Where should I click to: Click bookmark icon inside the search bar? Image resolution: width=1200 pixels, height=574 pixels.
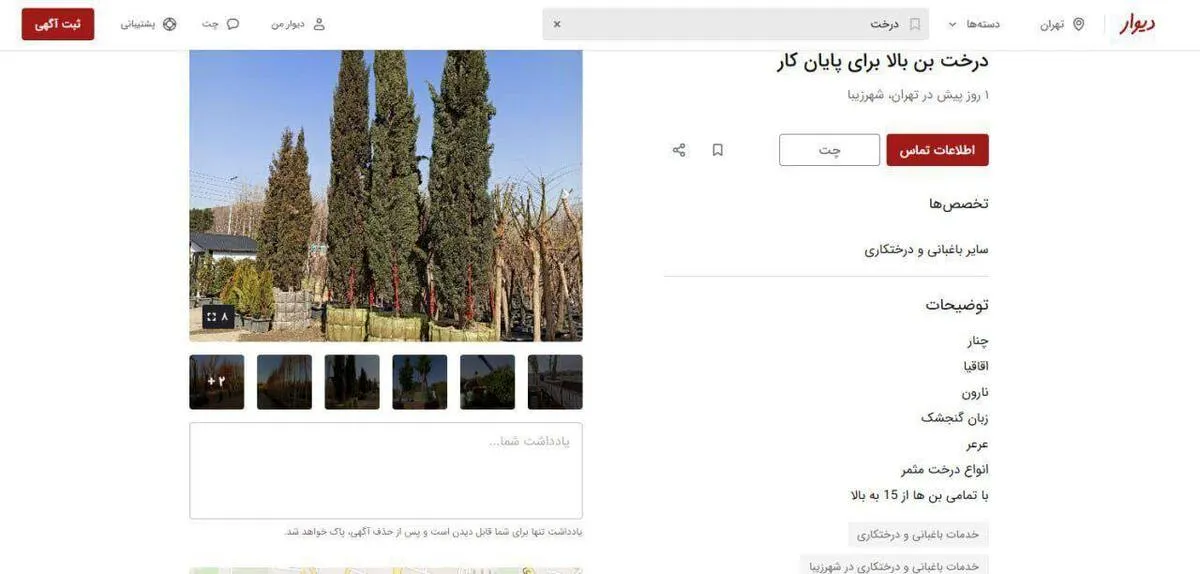914,24
